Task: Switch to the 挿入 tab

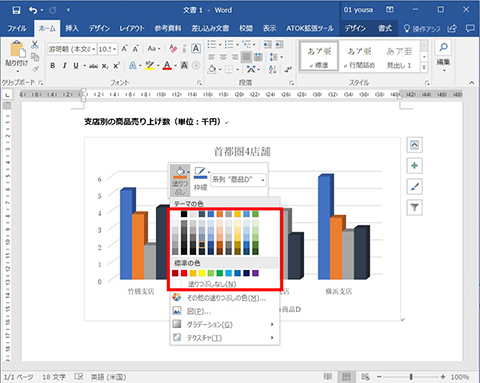Action: click(72, 28)
